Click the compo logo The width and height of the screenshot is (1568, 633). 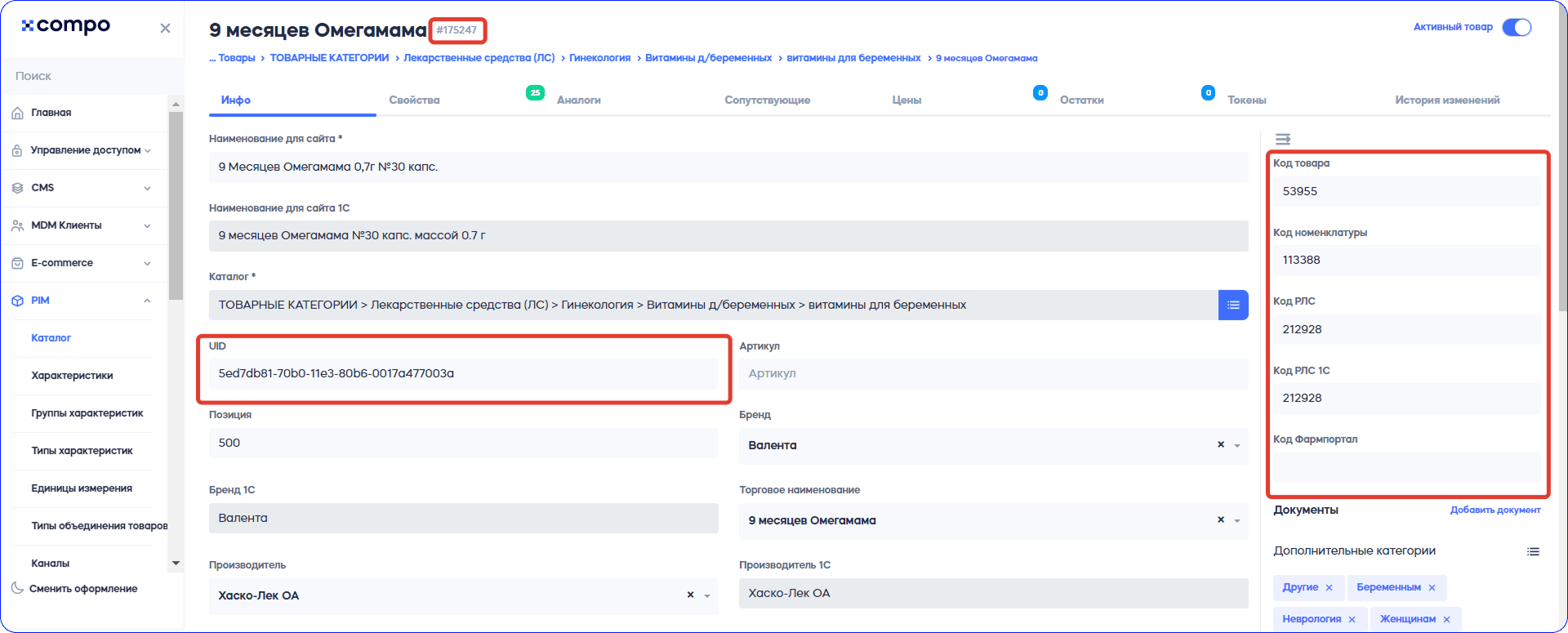[x=66, y=25]
